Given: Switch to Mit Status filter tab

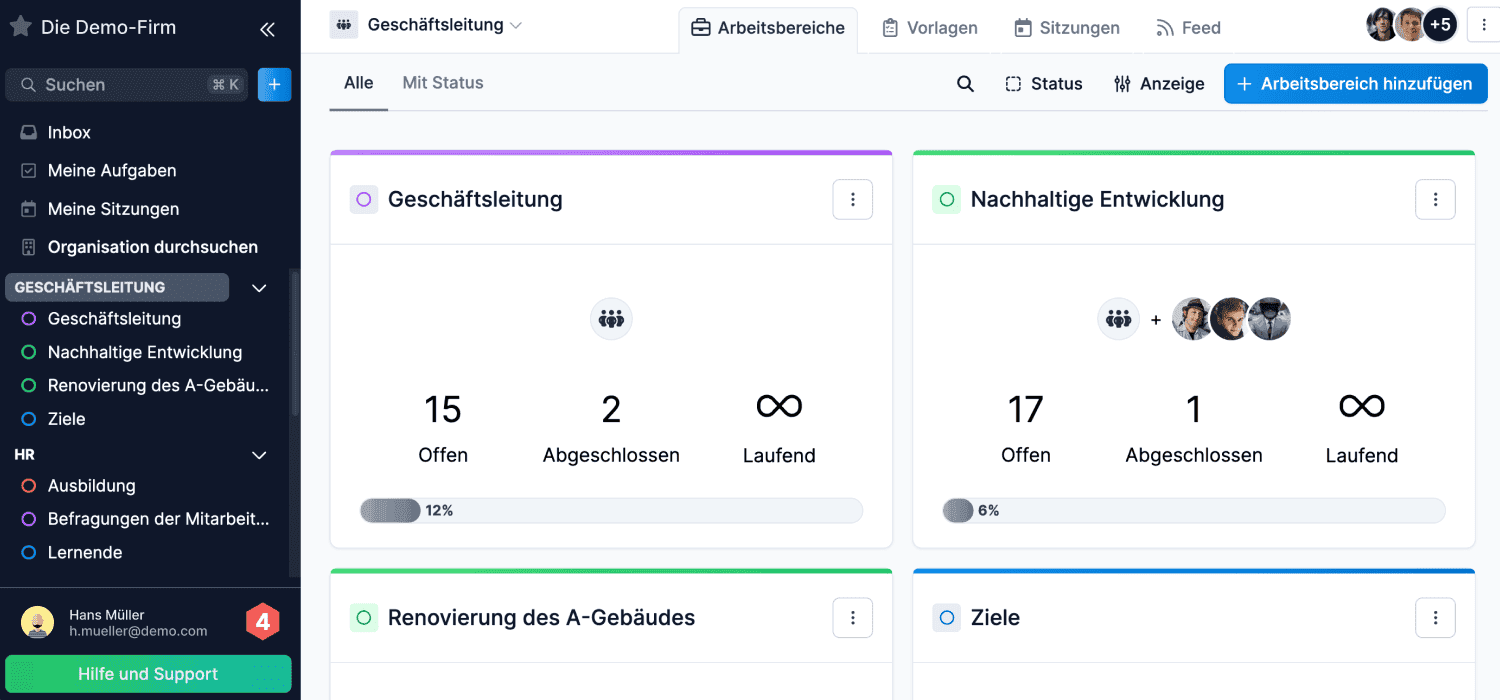Looking at the screenshot, I should (x=443, y=83).
